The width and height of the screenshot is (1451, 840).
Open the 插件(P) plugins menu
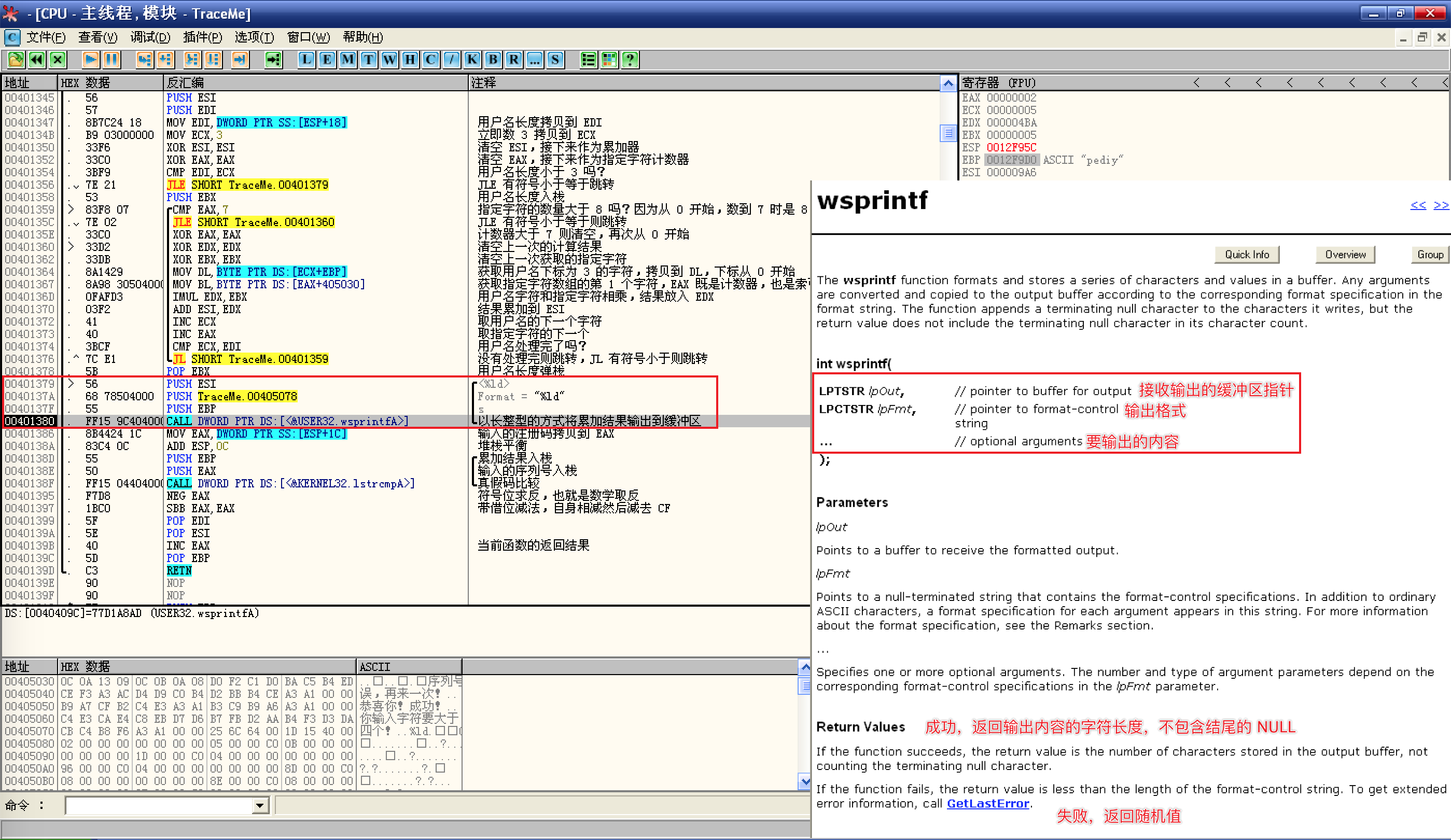[202, 37]
